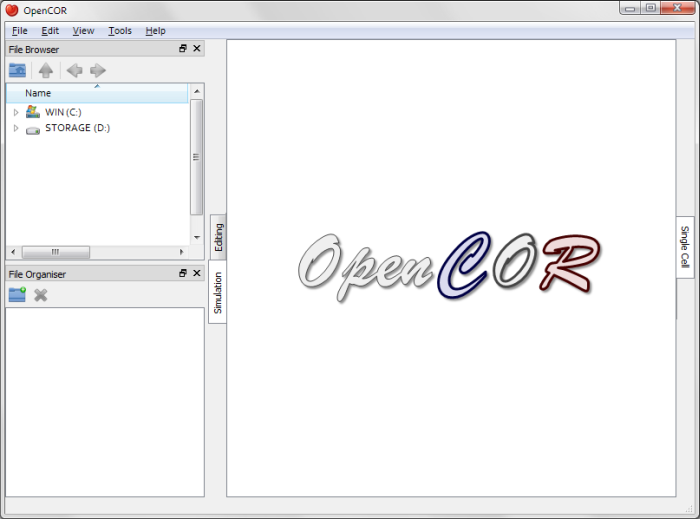The height and width of the screenshot is (519, 700).
Task: Open the View menu
Action: (x=83, y=31)
